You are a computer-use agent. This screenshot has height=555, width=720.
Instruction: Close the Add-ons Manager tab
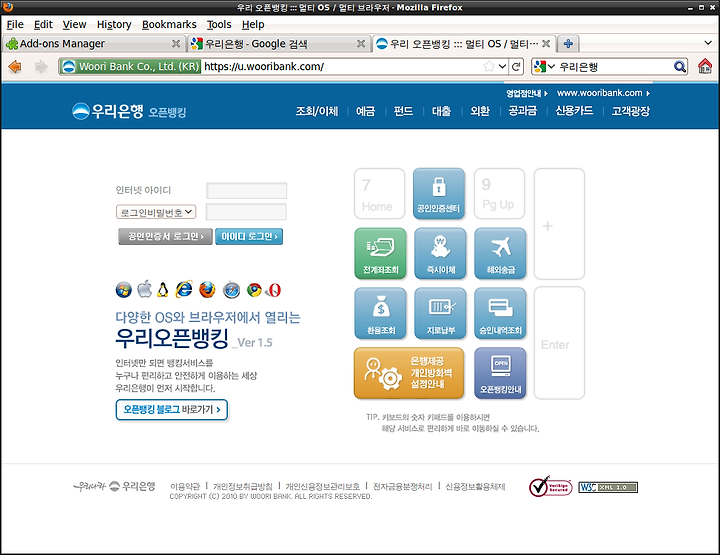pos(176,44)
